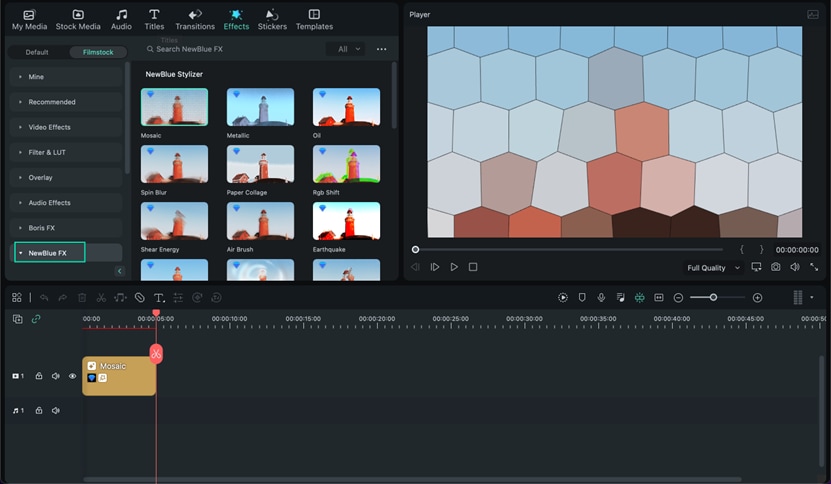Select the text tool in timeline toolbar
The width and height of the screenshot is (831, 484).
[158, 298]
